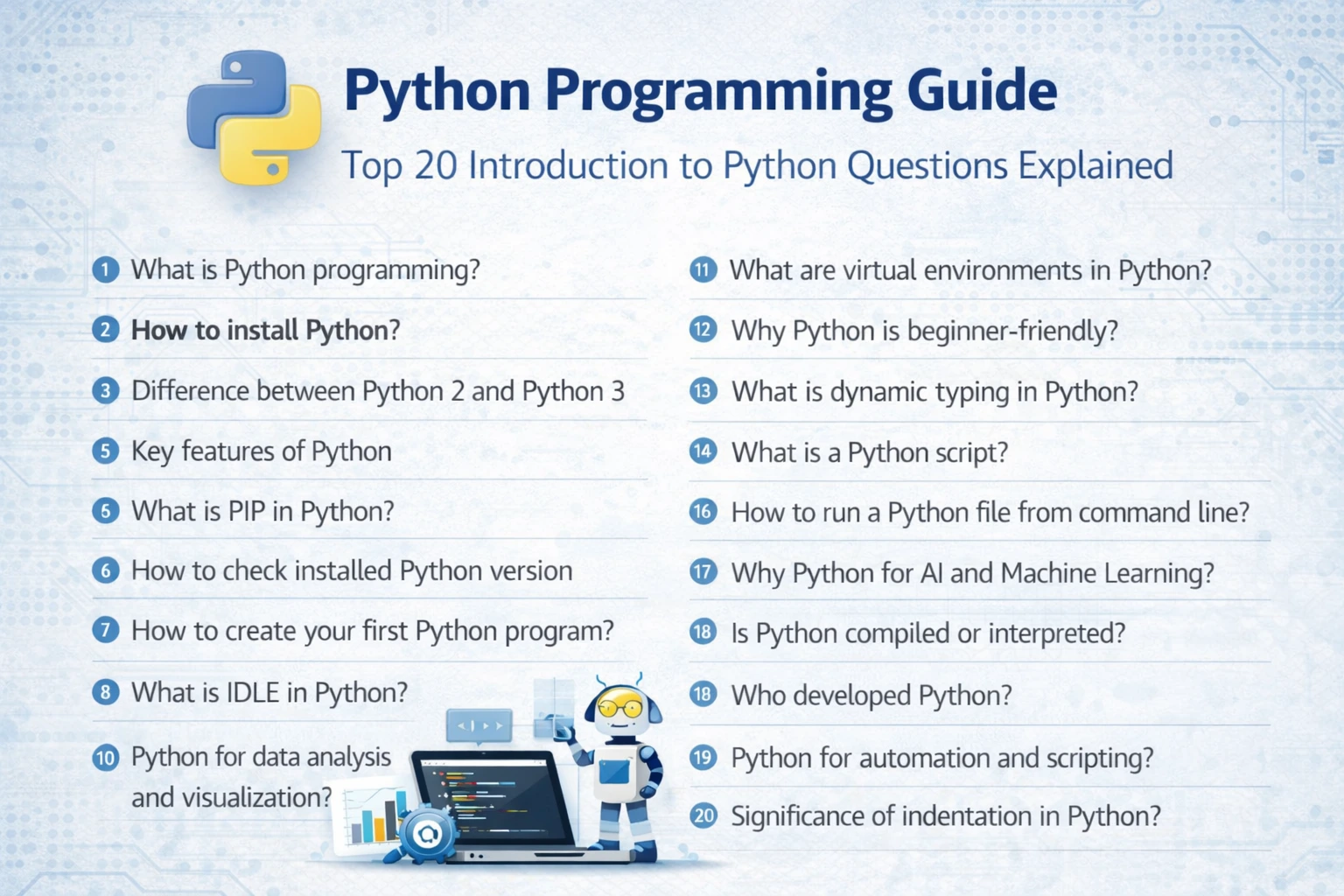
Task: Click the robot mascot illustration
Action: [623, 761]
